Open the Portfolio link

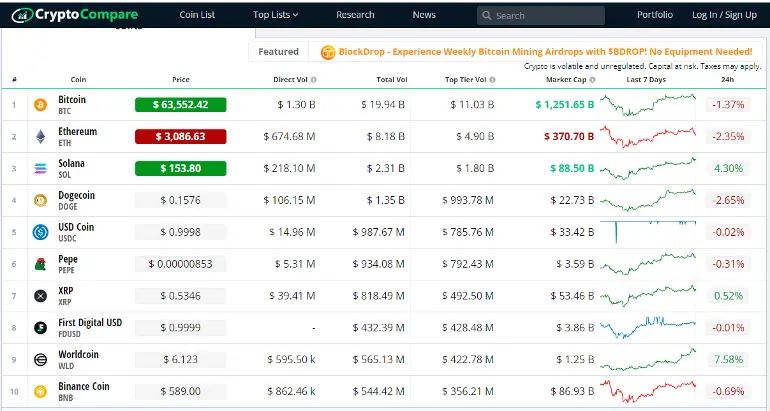point(654,15)
